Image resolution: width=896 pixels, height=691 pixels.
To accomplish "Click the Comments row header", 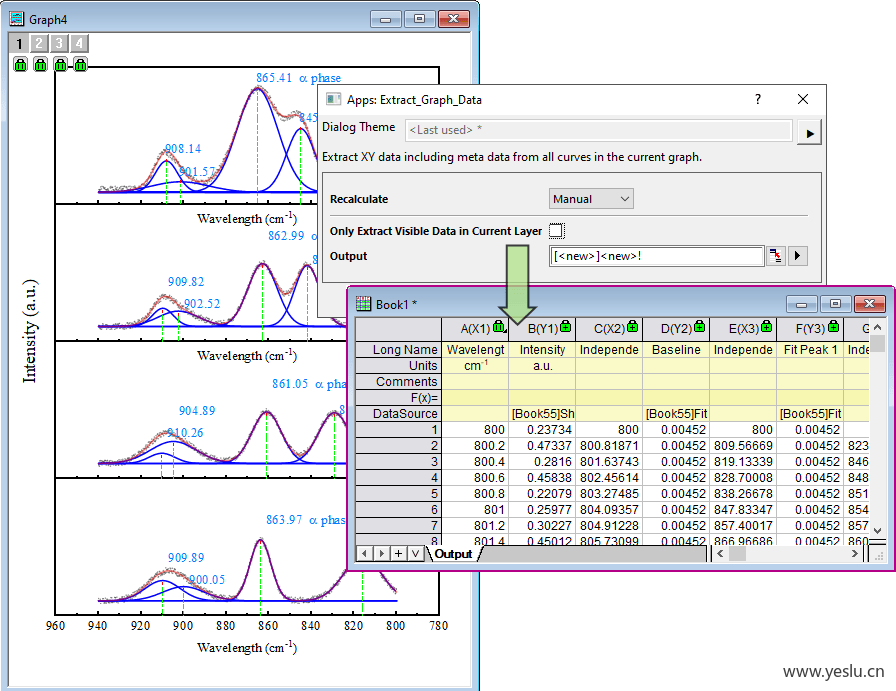I will (398, 381).
